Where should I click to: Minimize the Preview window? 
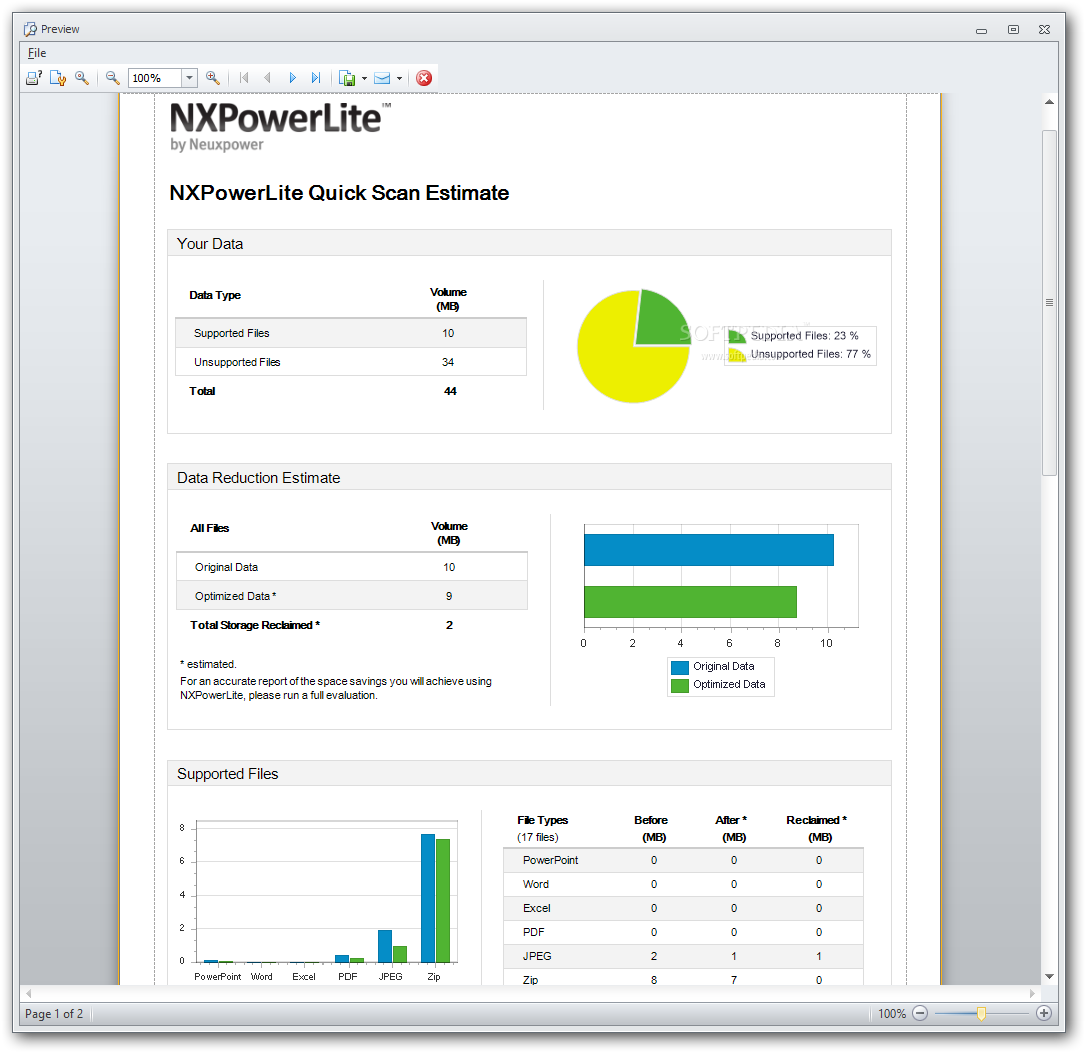click(x=981, y=30)
